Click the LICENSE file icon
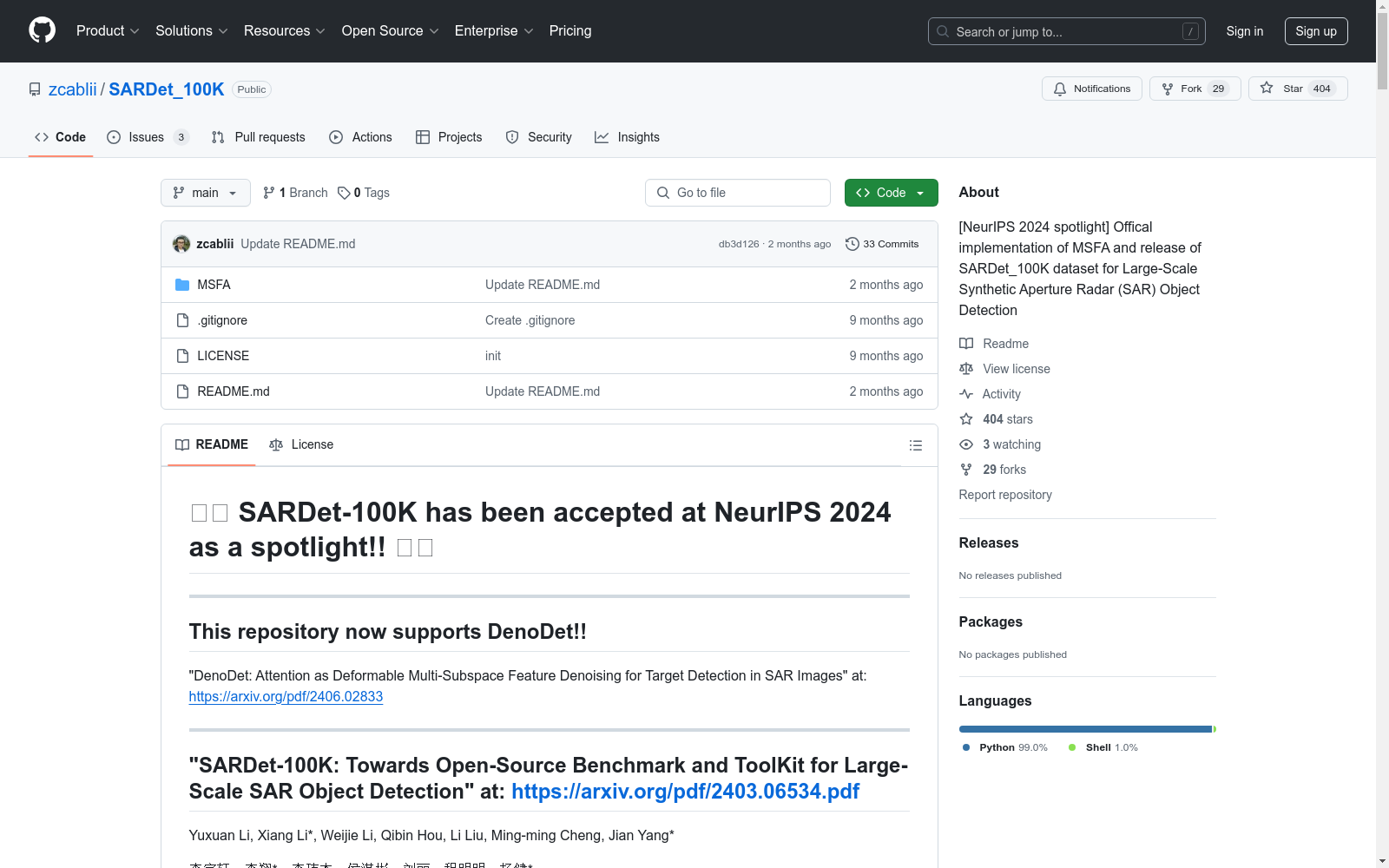Image resolution: width=1389 pixels, height=868 pixels. (182, 356)
